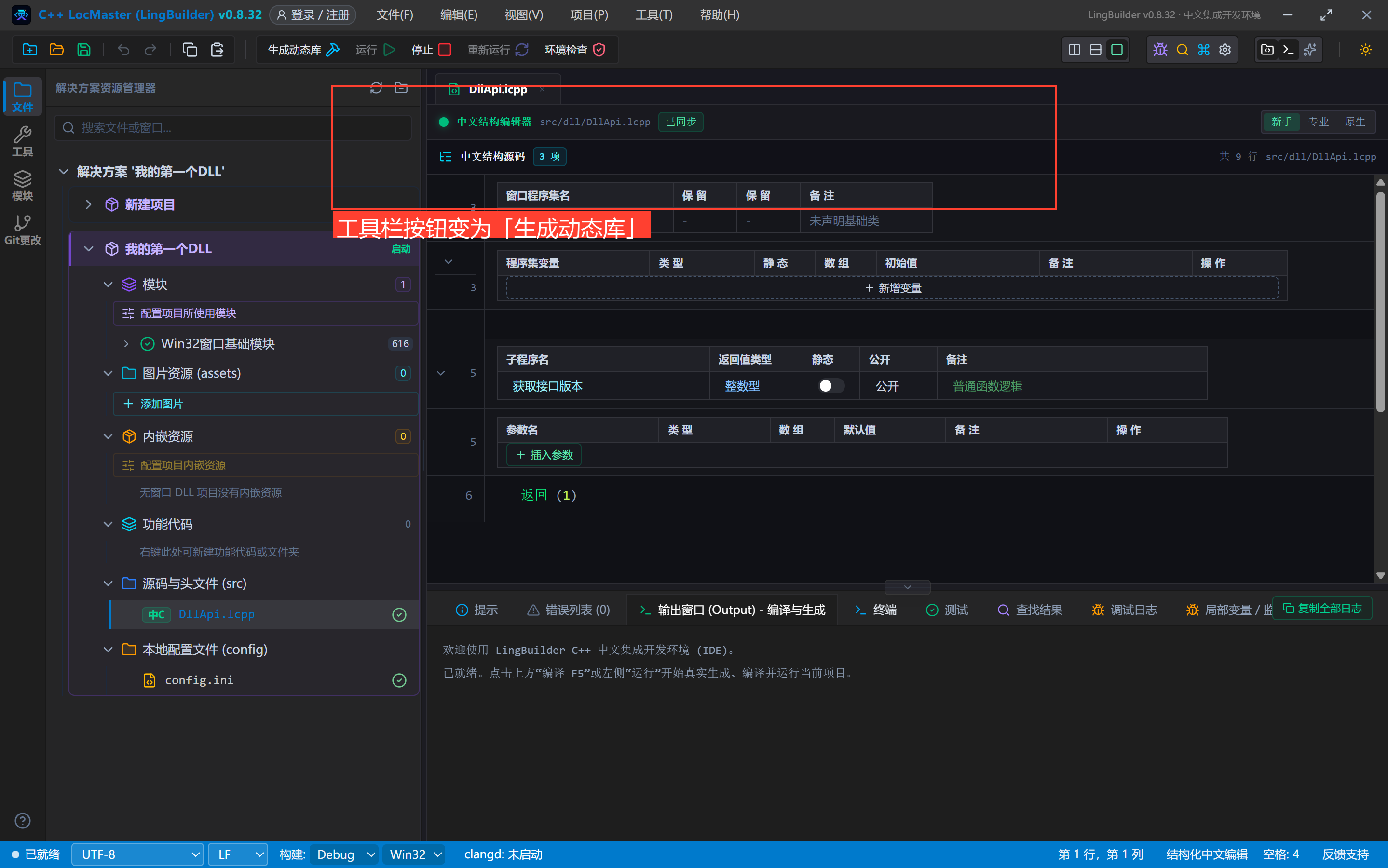Click the undo arrow icon
Viewport: 1388px width, 868px height.
click(123, 50)
